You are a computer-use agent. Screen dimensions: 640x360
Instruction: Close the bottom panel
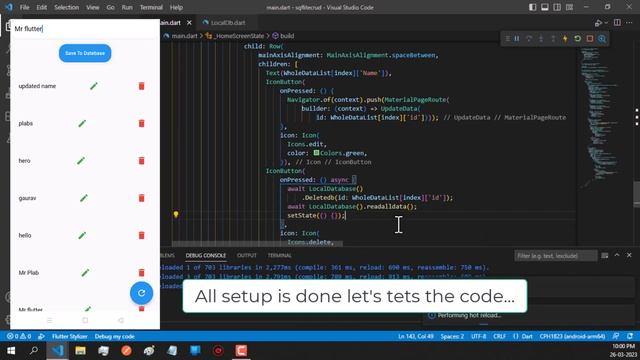pos(629,255)
